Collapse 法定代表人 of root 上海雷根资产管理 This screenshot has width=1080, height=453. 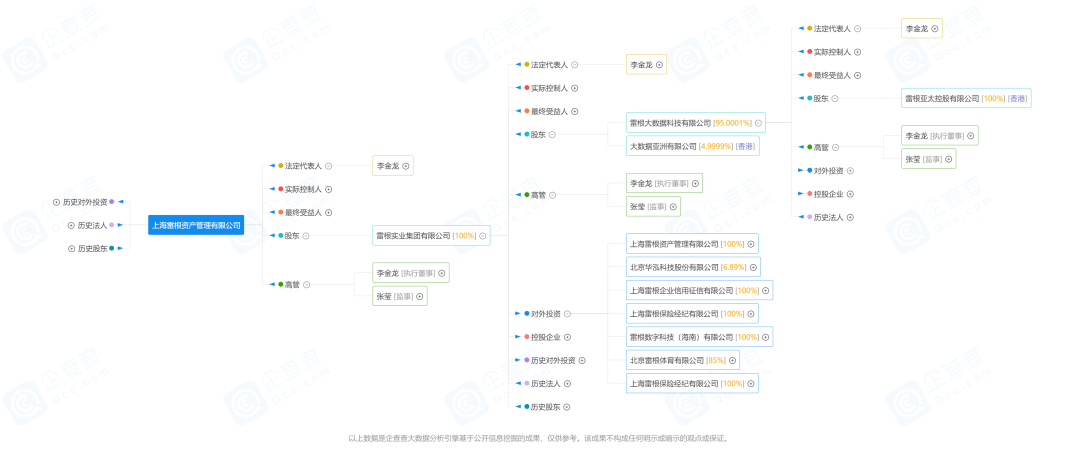(329, 166)
